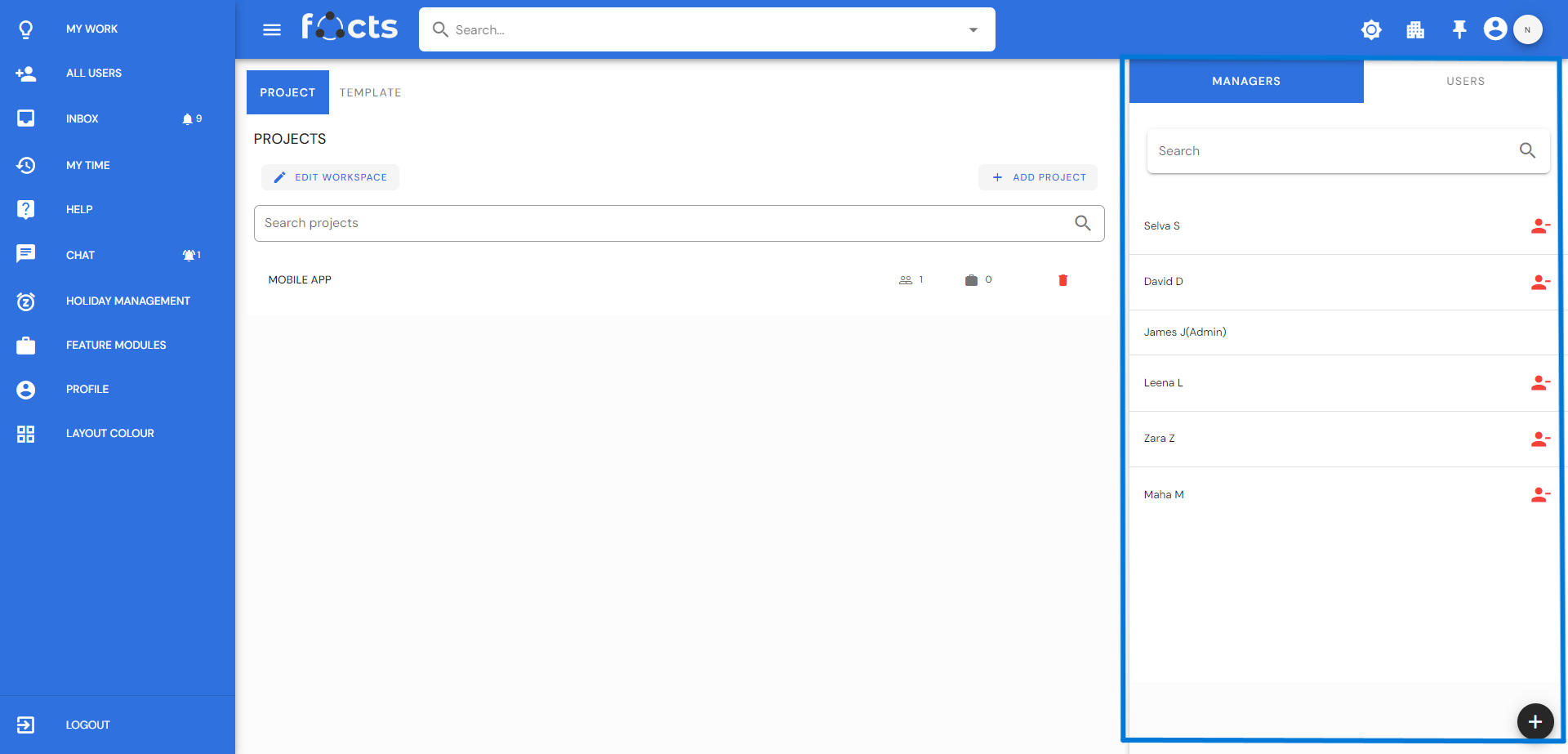The width and height of the screenshot is (1568, 754).
Task: Open theme settings sun icon
Action: [x=1371, y=30]
